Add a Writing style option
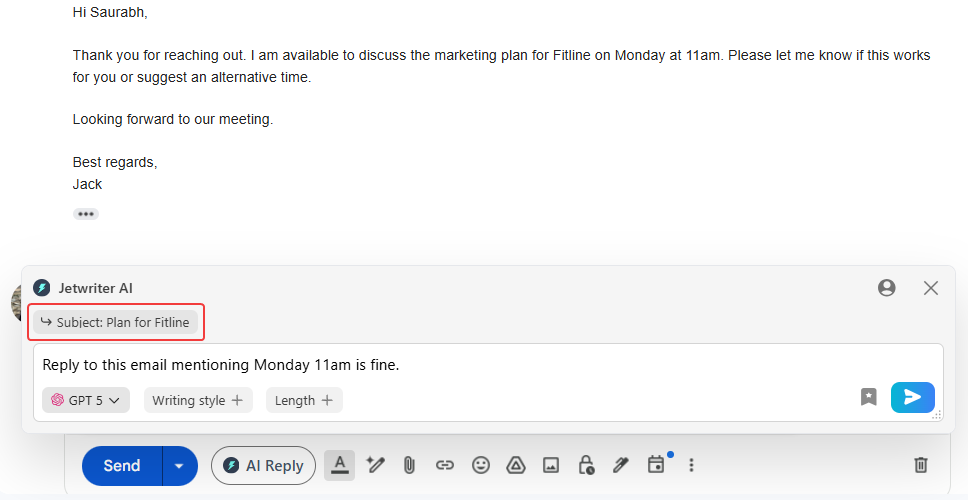968x500 pixels. [198, 400]
